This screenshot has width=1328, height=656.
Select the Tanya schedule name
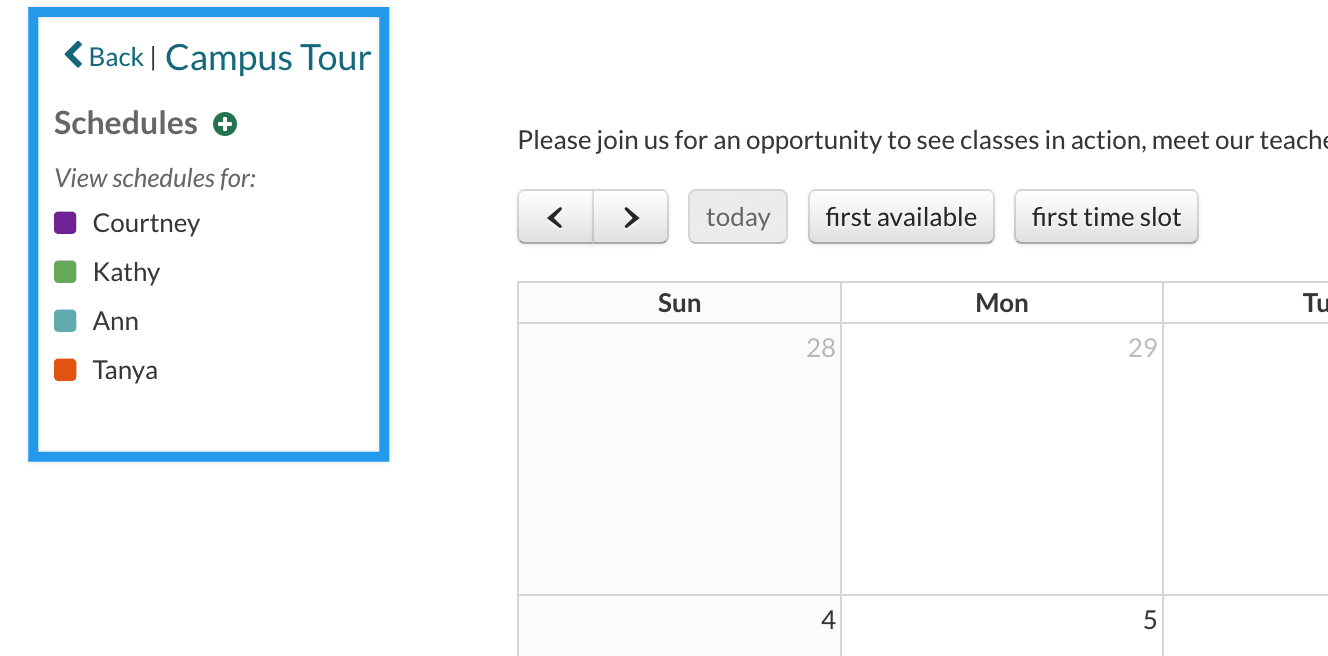click(x=125, y=370)
